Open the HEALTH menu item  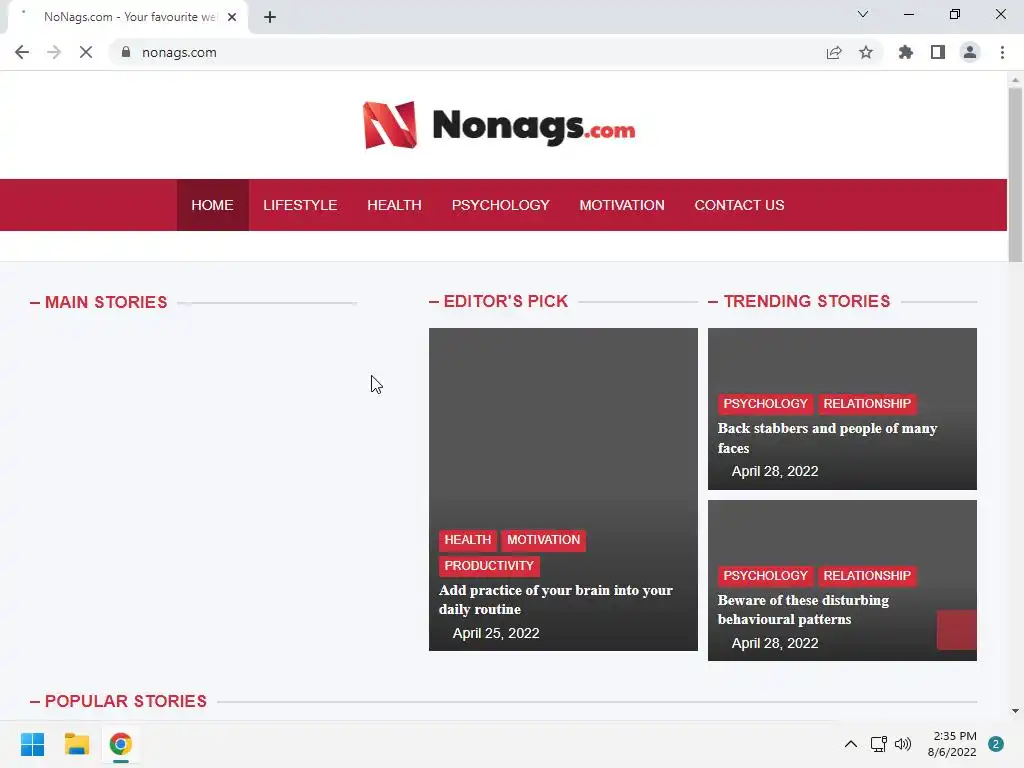394,205
